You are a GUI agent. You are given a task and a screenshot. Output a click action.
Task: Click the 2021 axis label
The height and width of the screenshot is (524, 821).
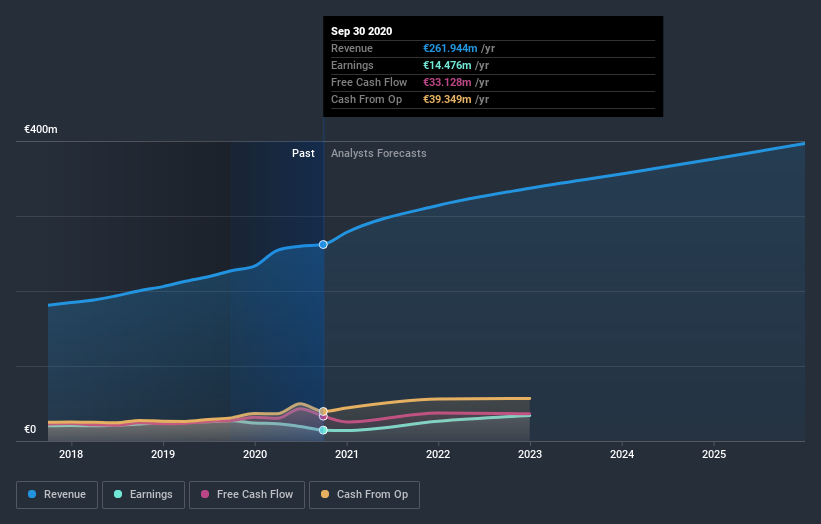[347, 454]
